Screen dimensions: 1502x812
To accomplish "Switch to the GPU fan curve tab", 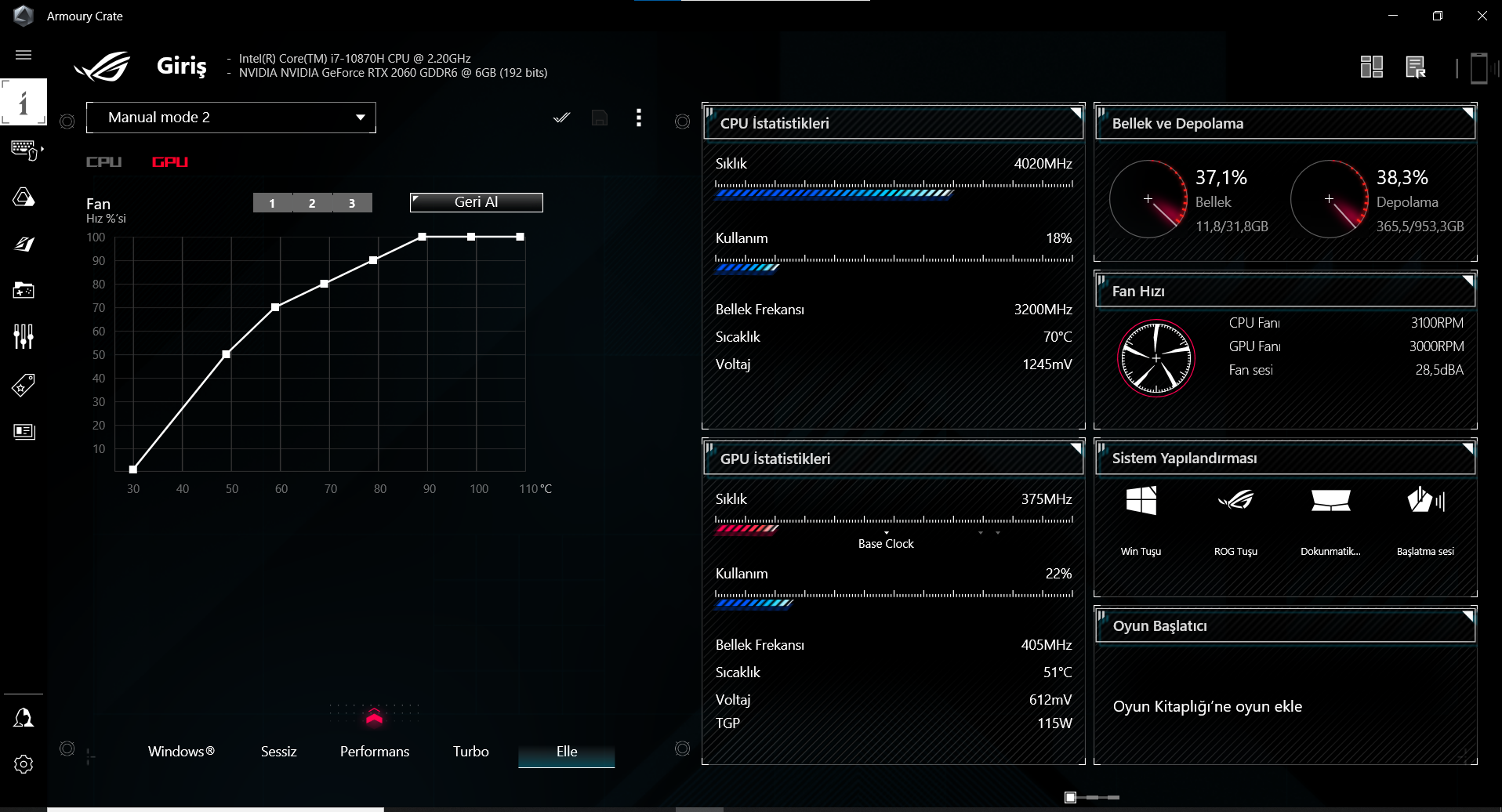I will [170, 162].
